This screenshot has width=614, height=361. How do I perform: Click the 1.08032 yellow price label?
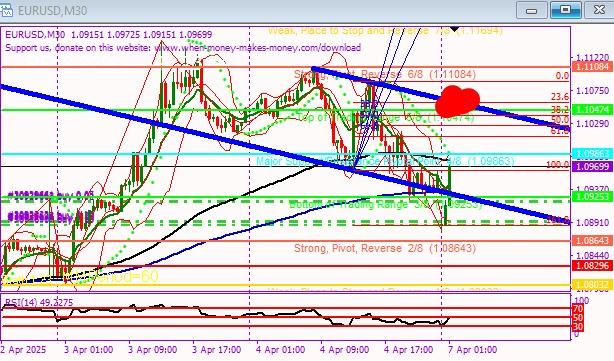[592, 285]
